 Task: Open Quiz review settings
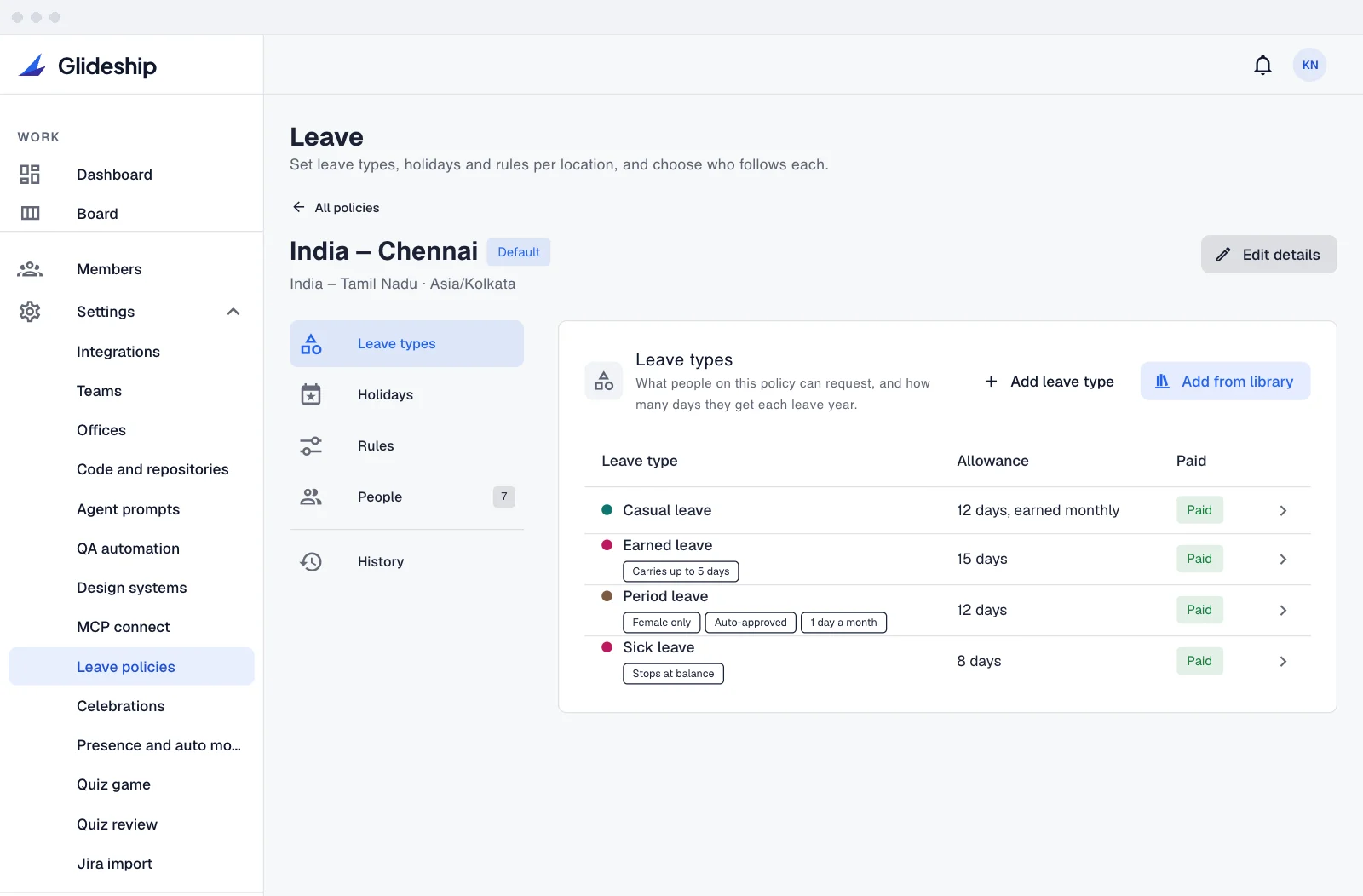(x=131, y=824)
